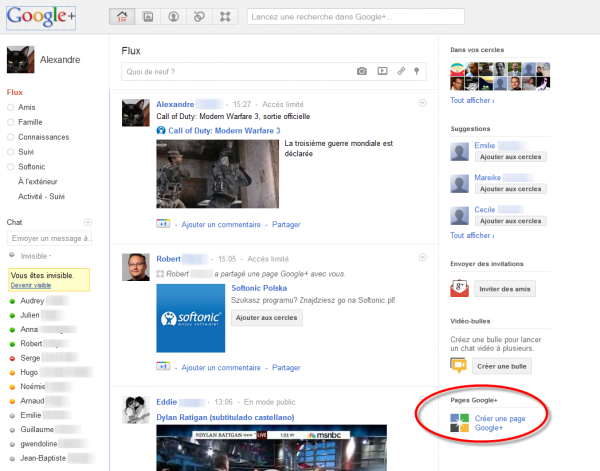Open the Softonic logo image

click(x=191, y=318)
